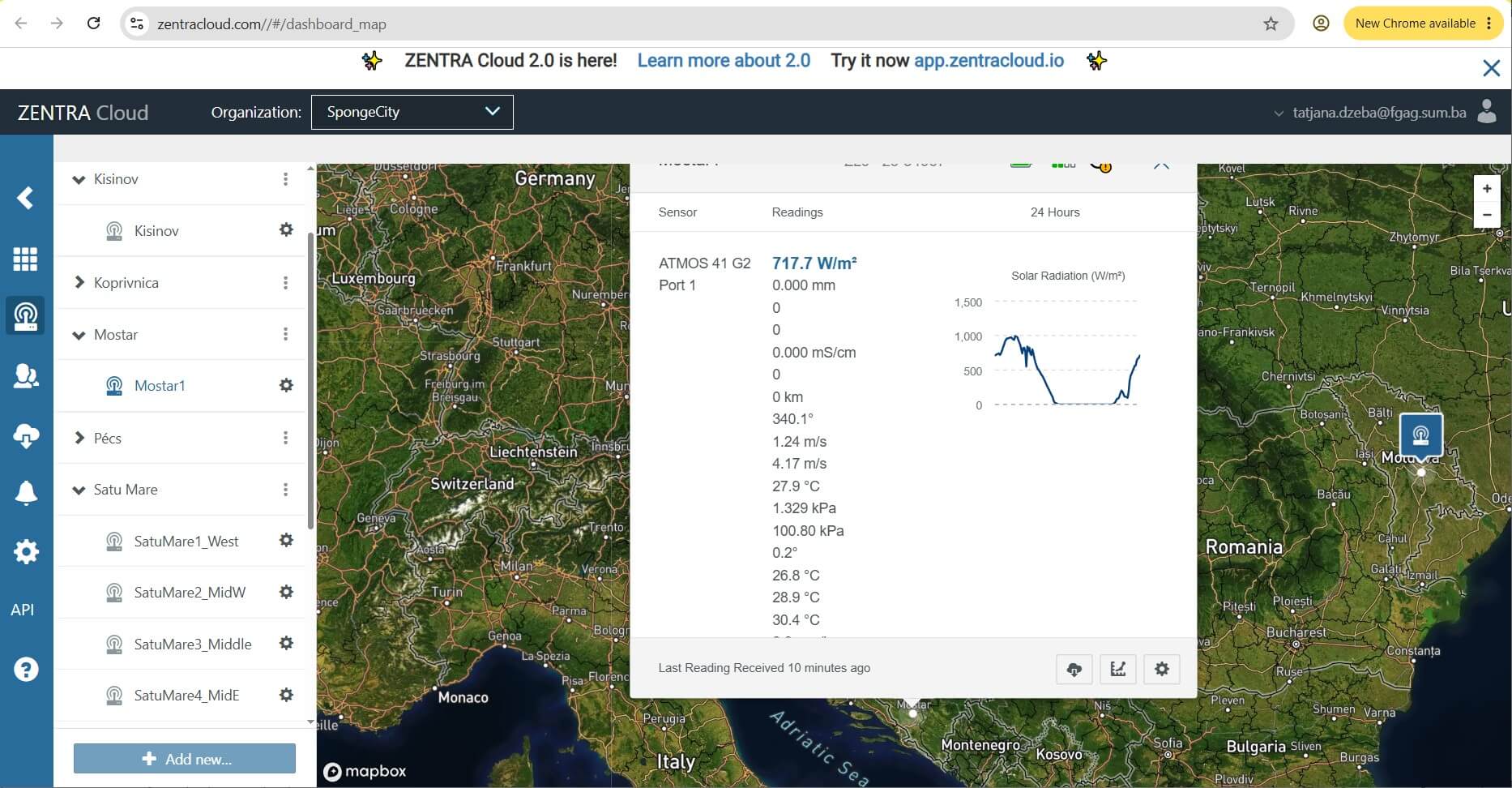The image size is (1512, 788).
Task: Open the Satu Mare group options menu
Action: [x=285, y=490]
